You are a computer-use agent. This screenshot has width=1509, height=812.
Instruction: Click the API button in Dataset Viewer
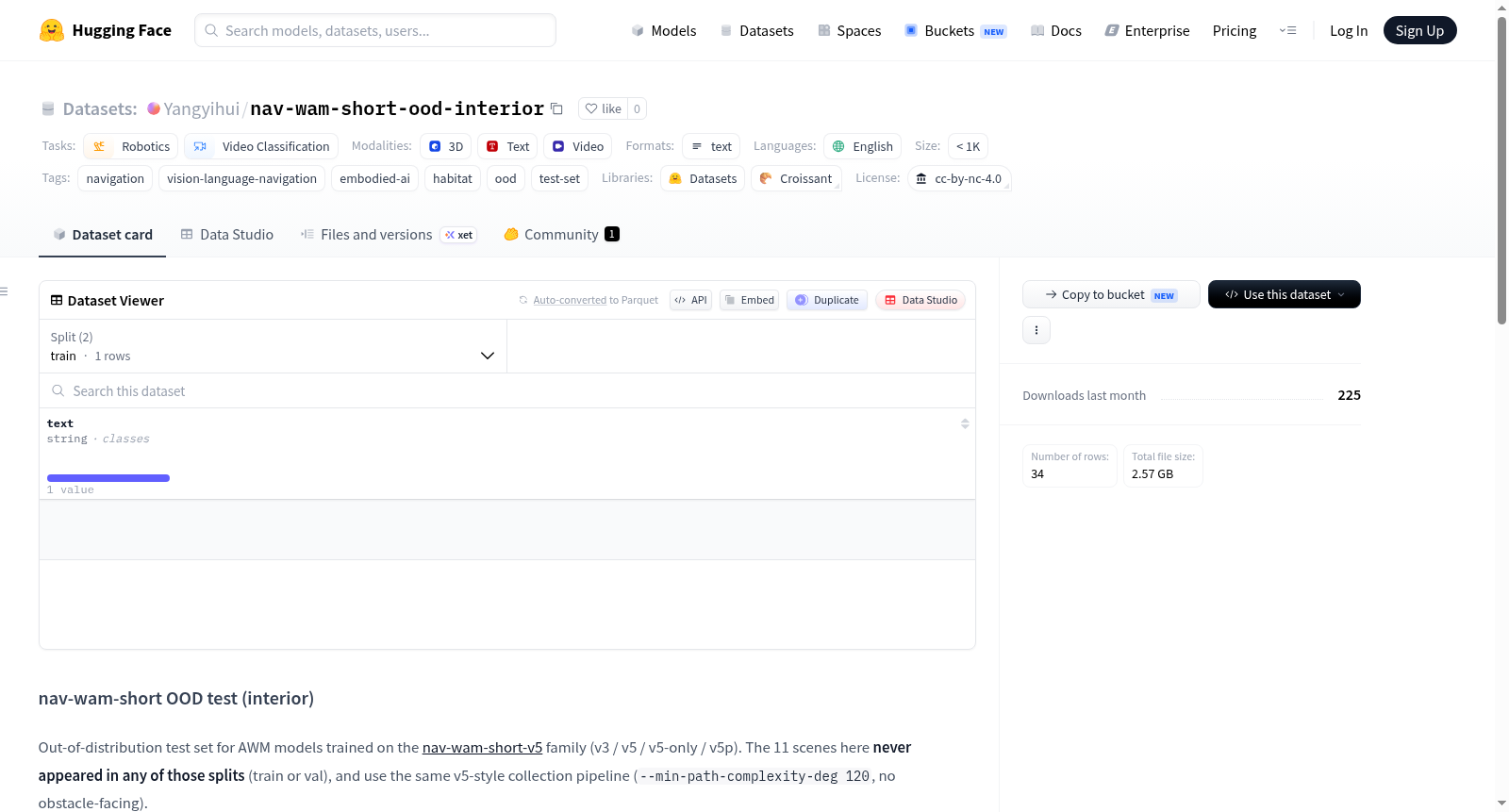coord(690,300)
